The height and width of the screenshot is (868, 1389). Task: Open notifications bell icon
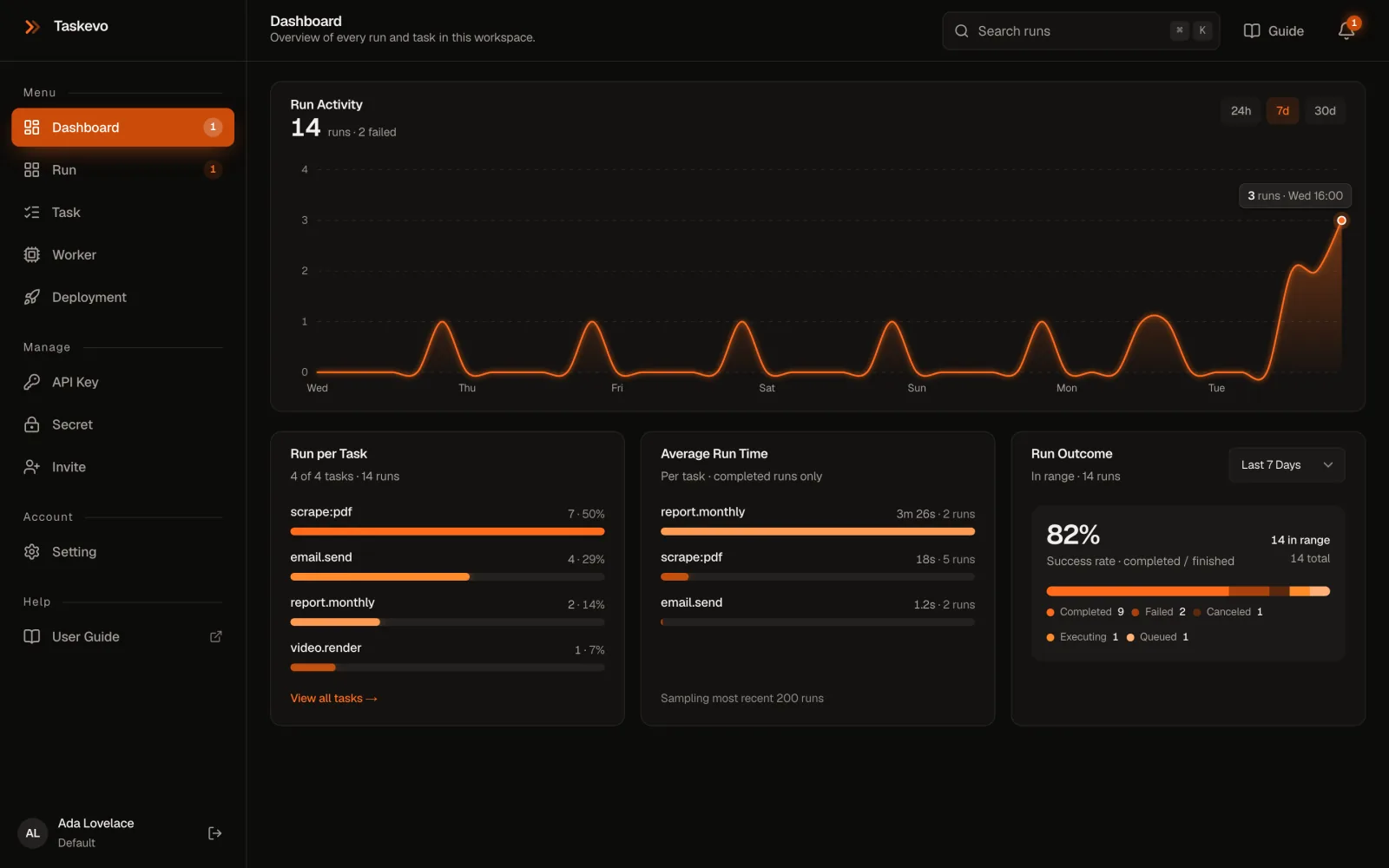(x=1346, y=31)
